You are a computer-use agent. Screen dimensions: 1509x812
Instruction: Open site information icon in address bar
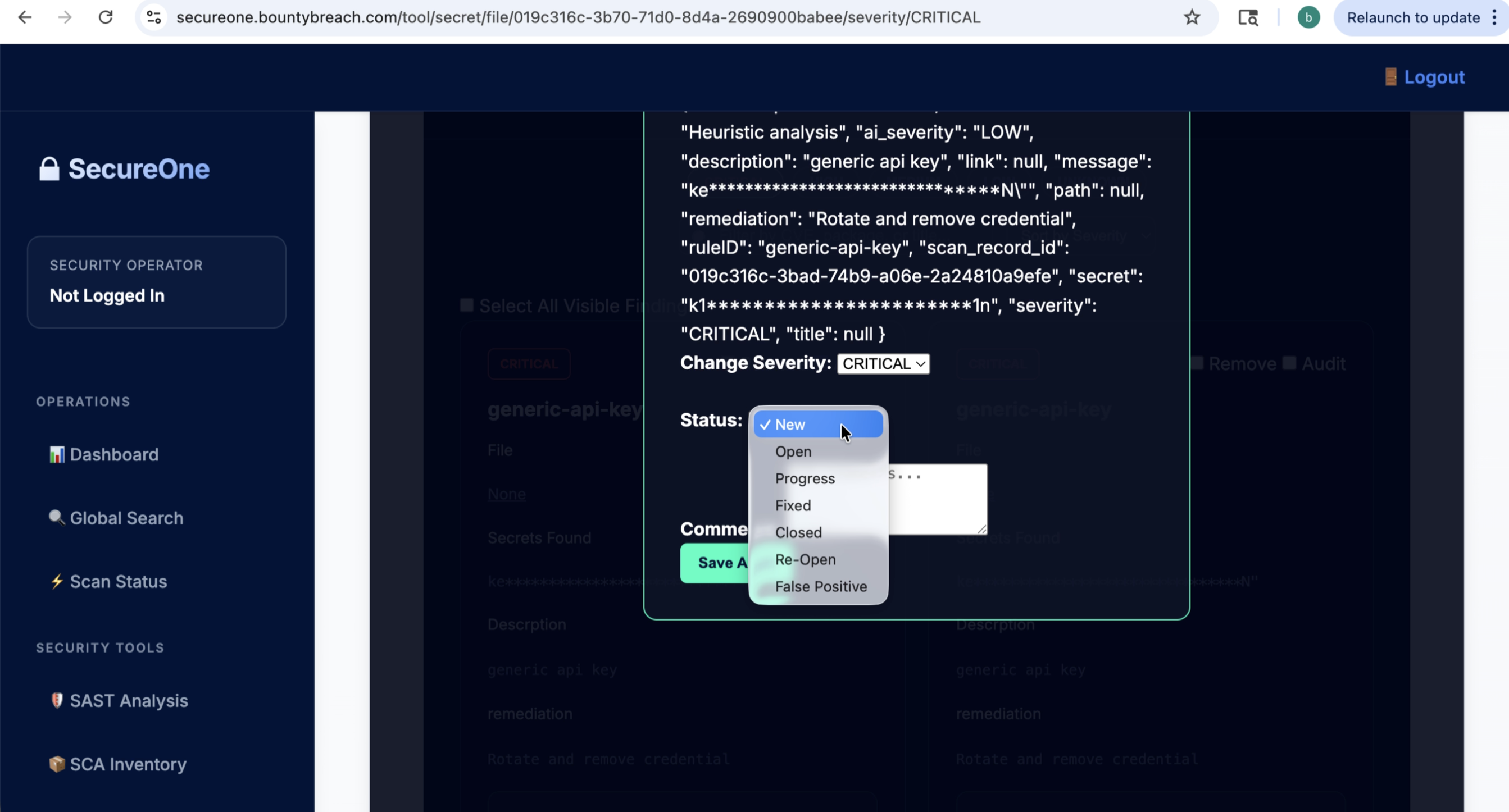154,17
